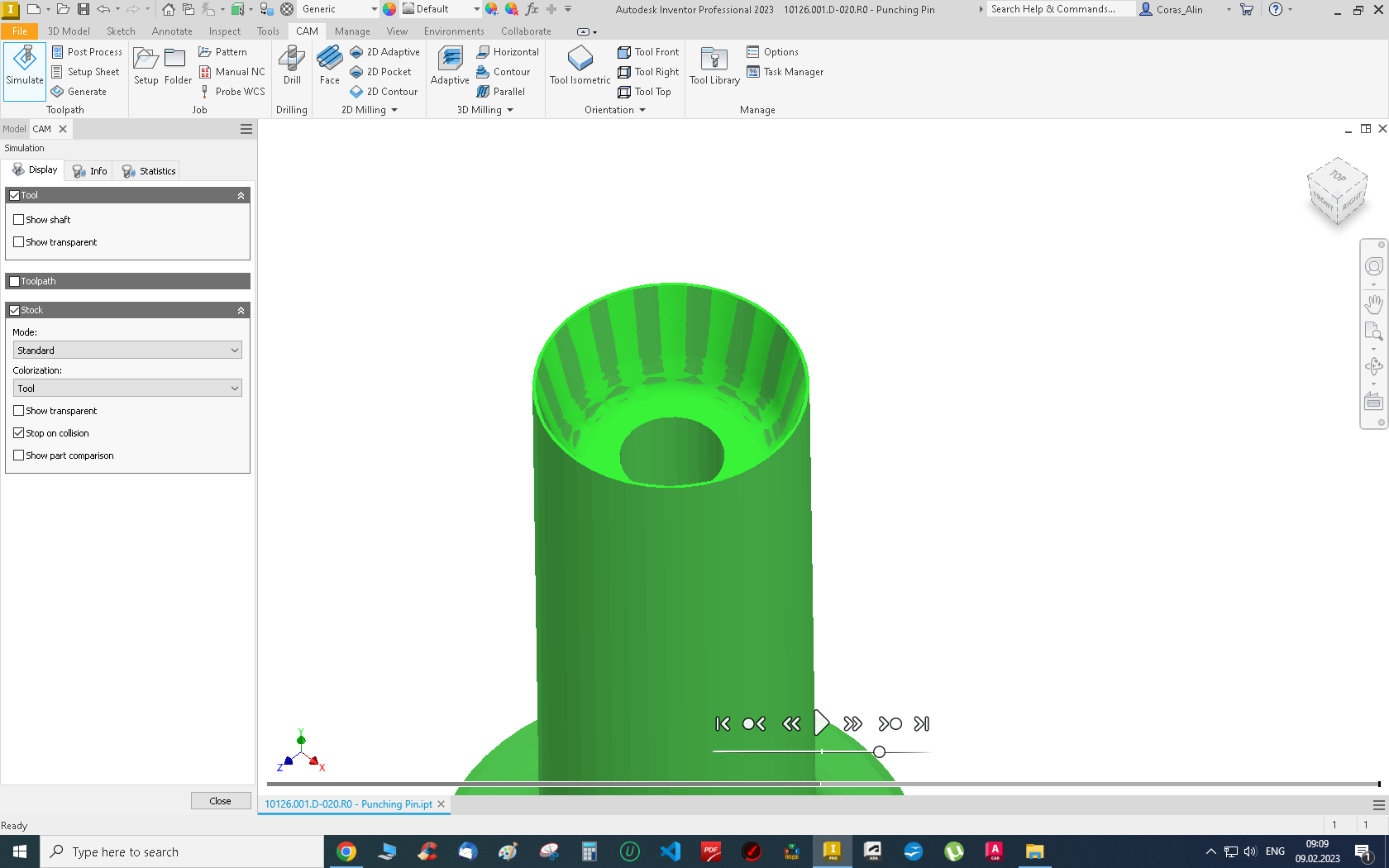
Task: Switch to the CAM ribbon tab
Action: (307, 31)
